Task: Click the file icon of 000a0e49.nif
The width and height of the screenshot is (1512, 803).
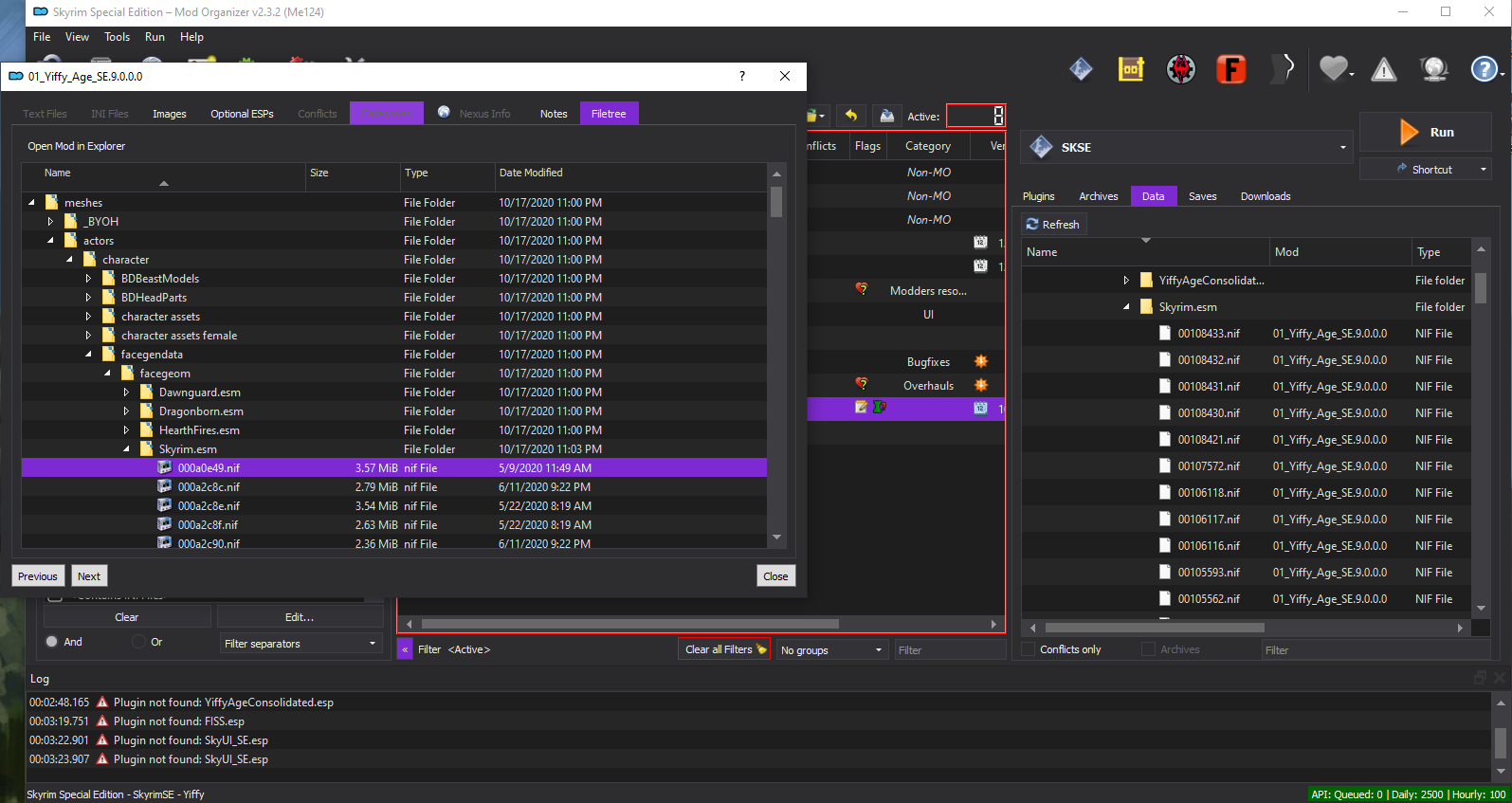Action: pyautogui.click(x=165, y=467)
